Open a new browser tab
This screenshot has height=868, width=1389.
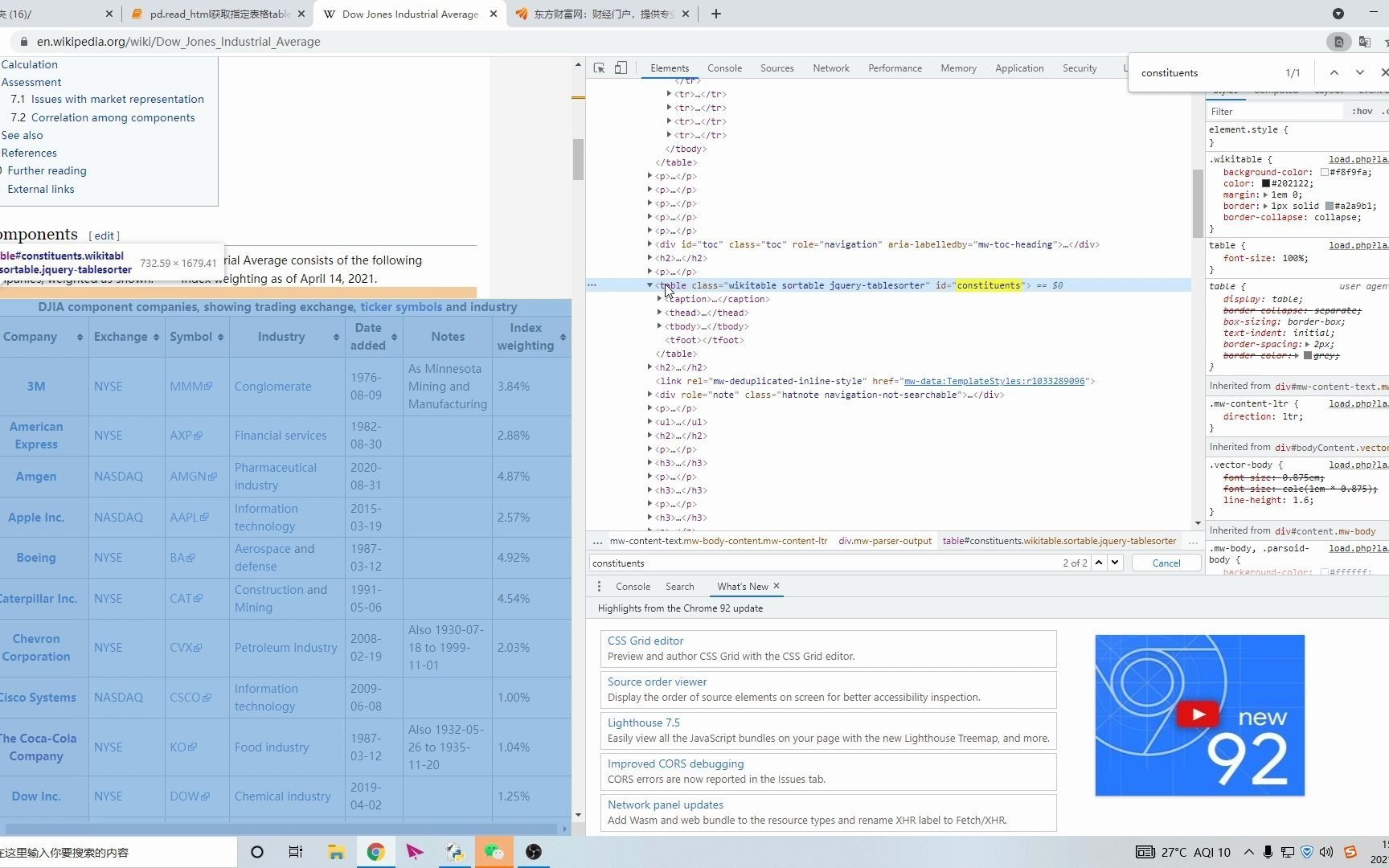715,14
